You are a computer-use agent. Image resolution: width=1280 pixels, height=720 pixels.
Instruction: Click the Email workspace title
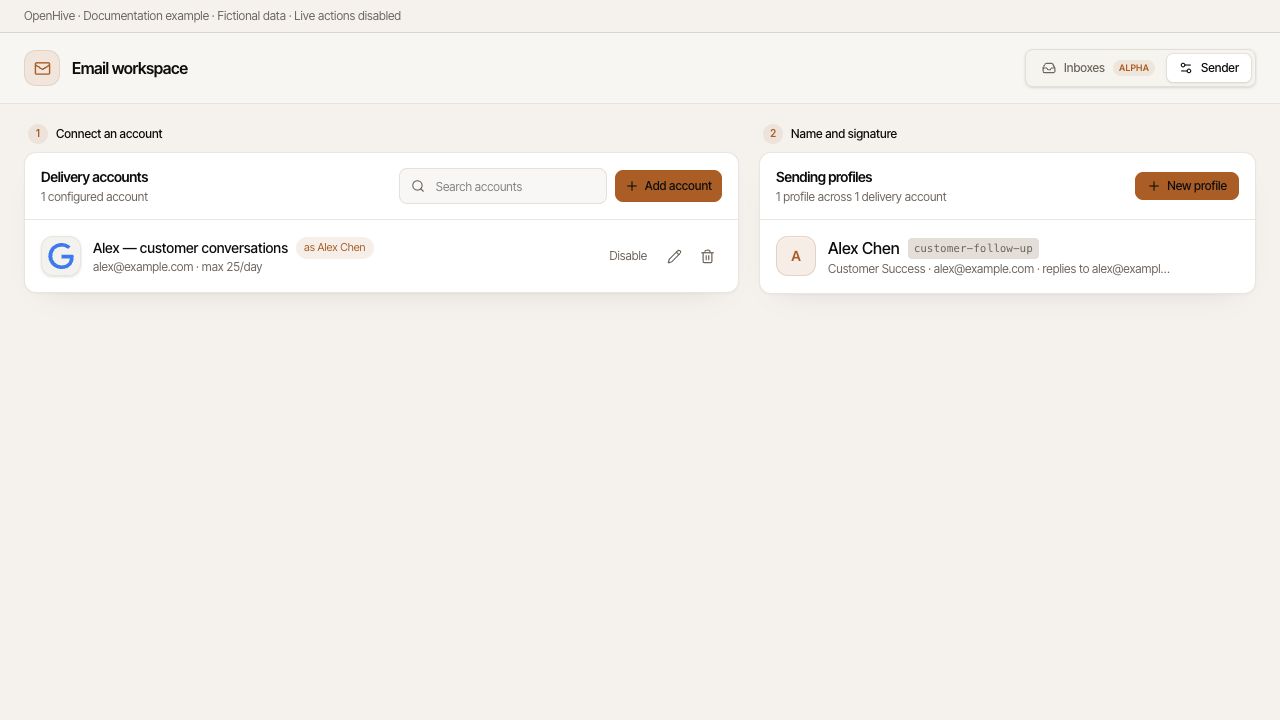(x=130, y=68)
